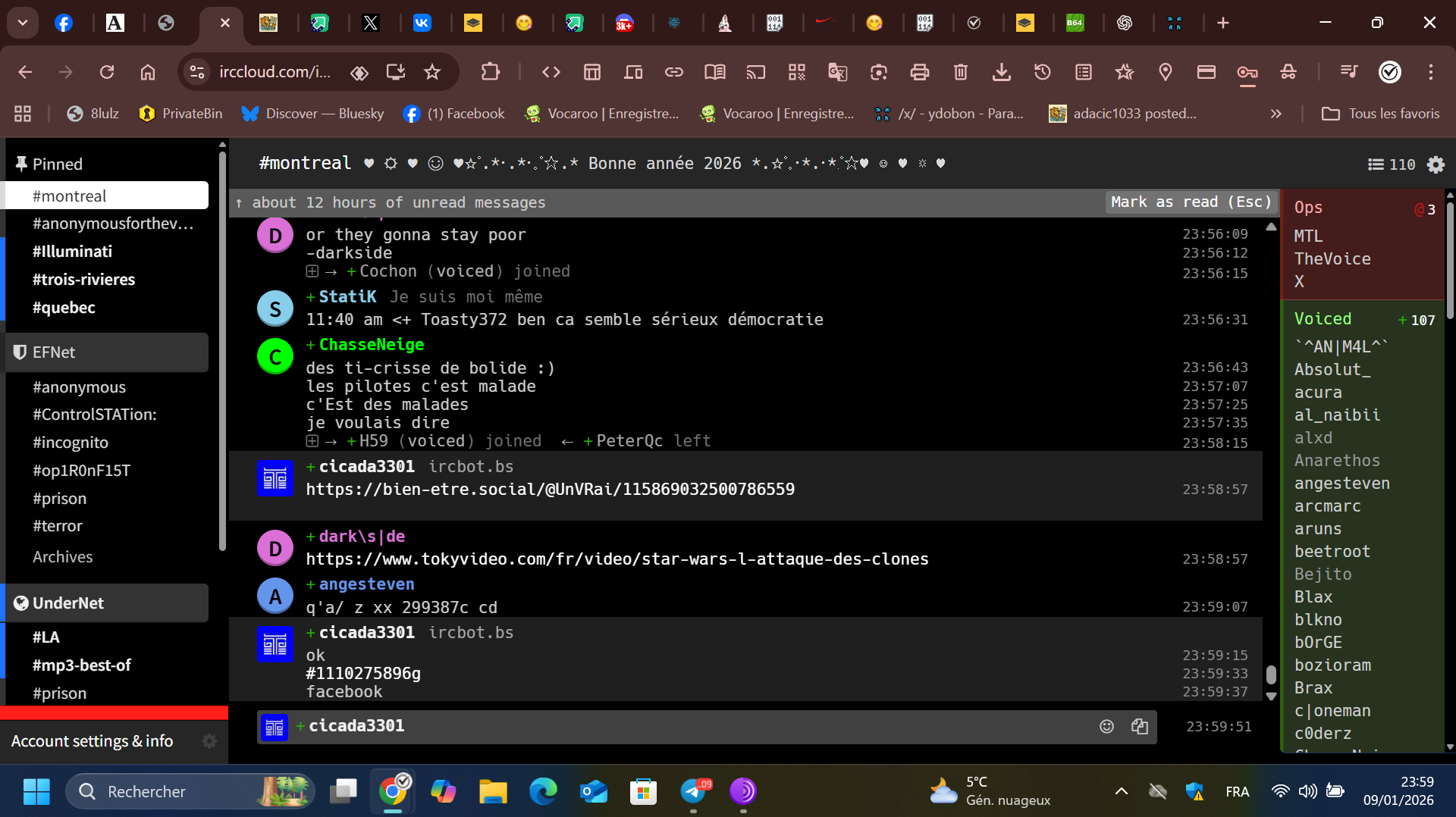Screen dimensions: 1456x817
Task: Collapse the EFNet network section
Action: point(107,352)
